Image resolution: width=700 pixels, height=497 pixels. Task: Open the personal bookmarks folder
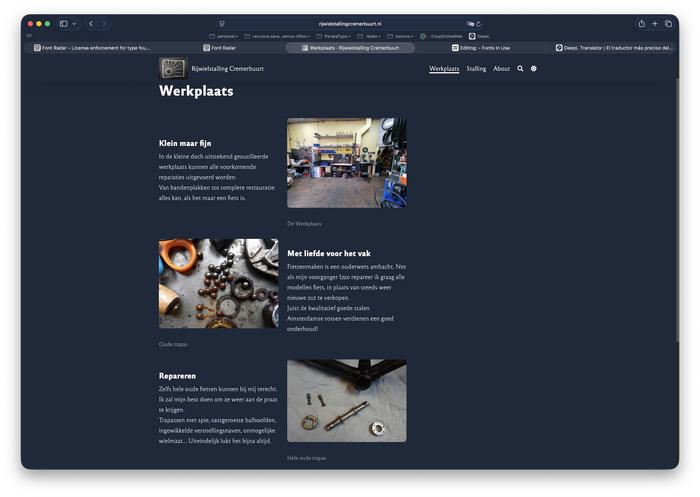(x=224, y=36)
